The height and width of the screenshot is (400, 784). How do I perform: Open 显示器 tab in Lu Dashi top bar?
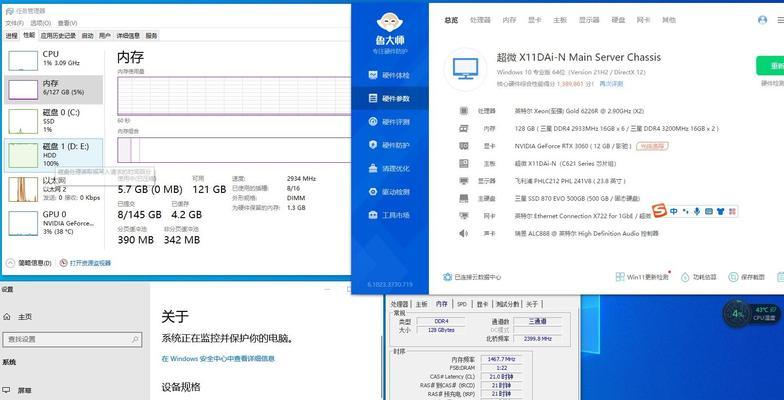coord(589,20)
